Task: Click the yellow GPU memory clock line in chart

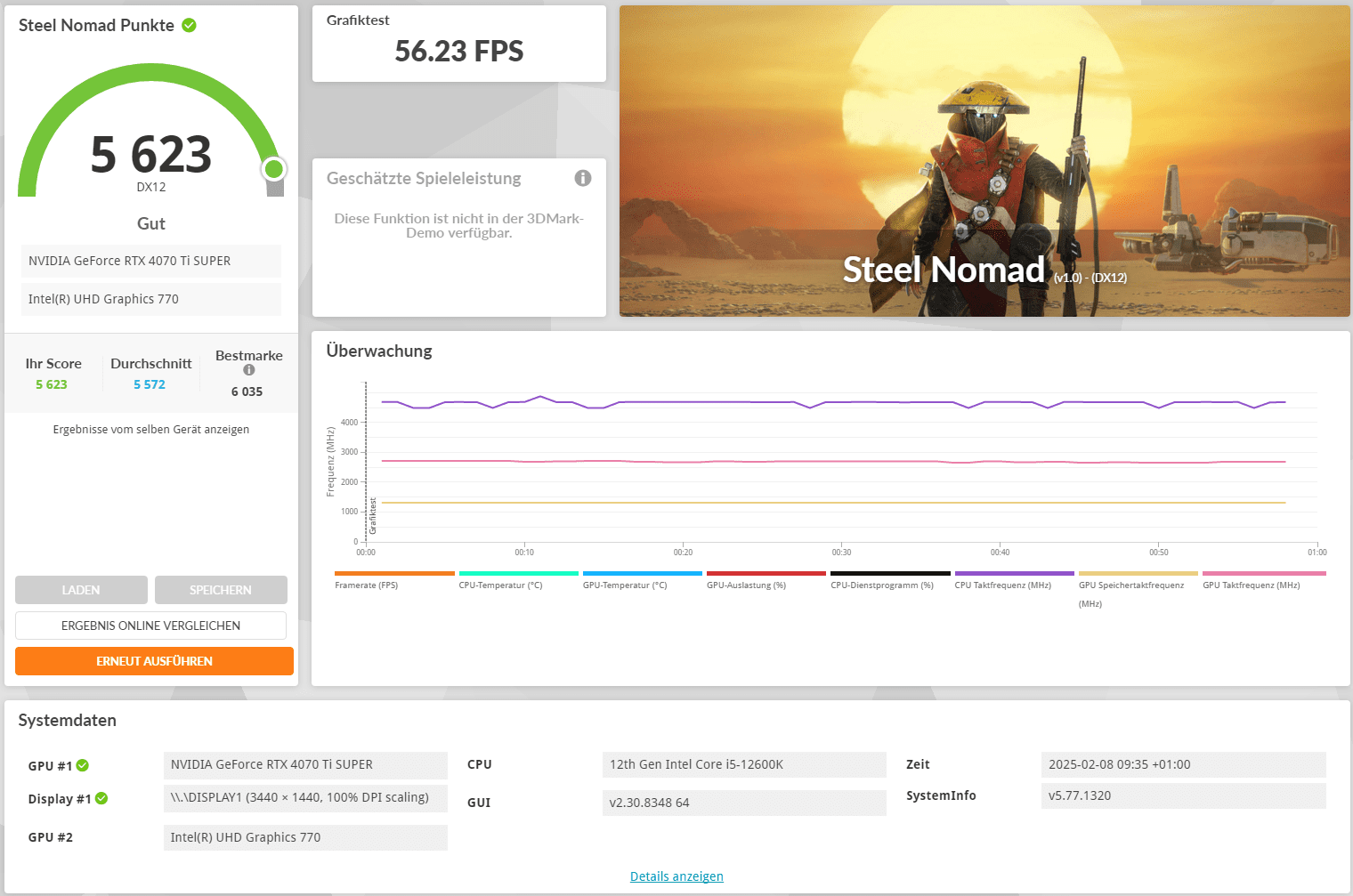Action: 833,503
